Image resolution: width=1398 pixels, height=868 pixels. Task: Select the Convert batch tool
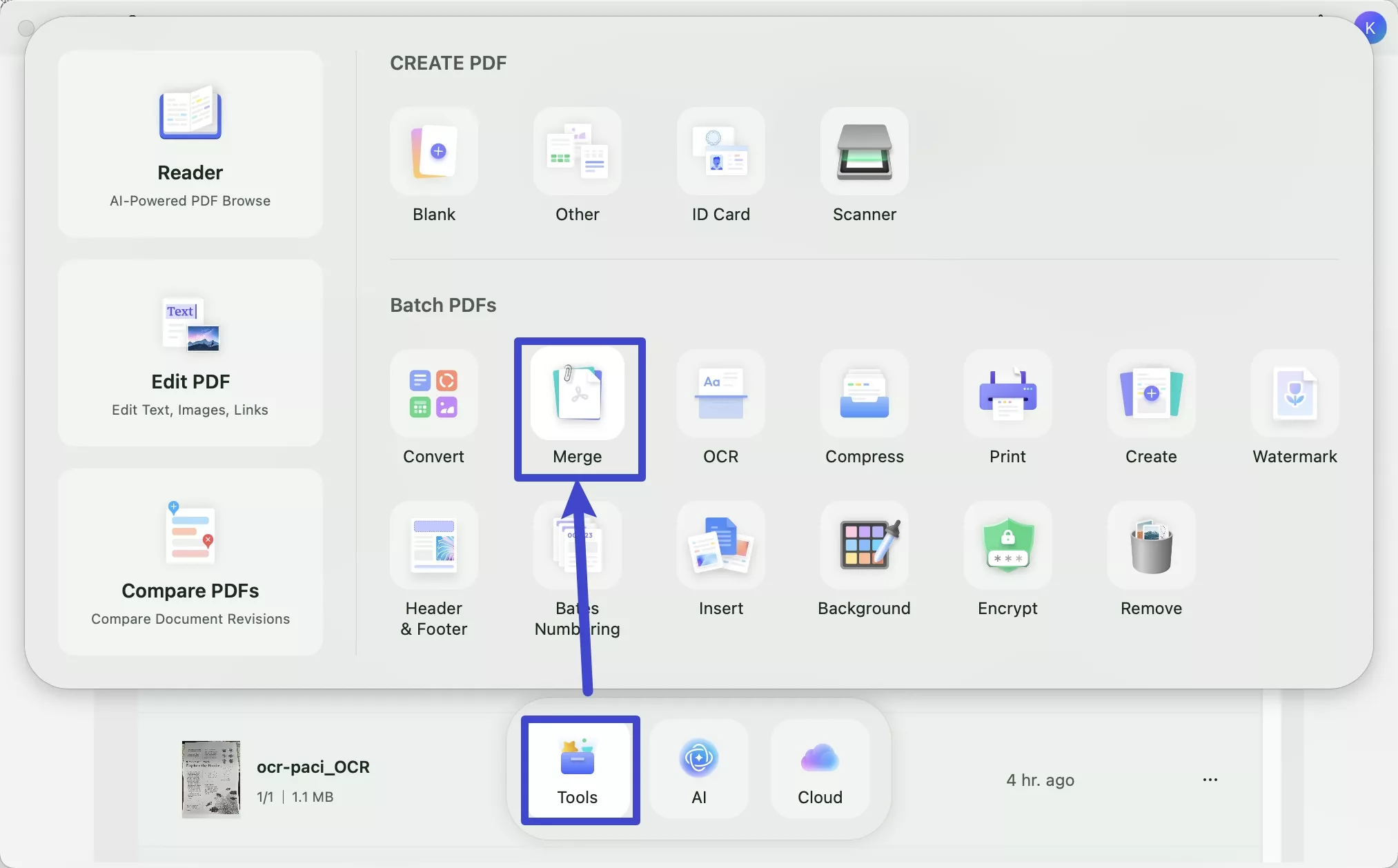coord(433,394)
